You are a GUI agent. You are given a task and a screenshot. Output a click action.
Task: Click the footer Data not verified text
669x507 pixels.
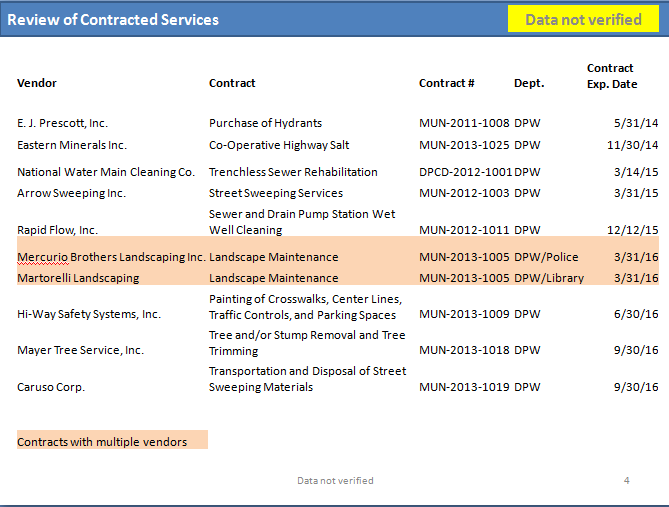pos(335,481)
